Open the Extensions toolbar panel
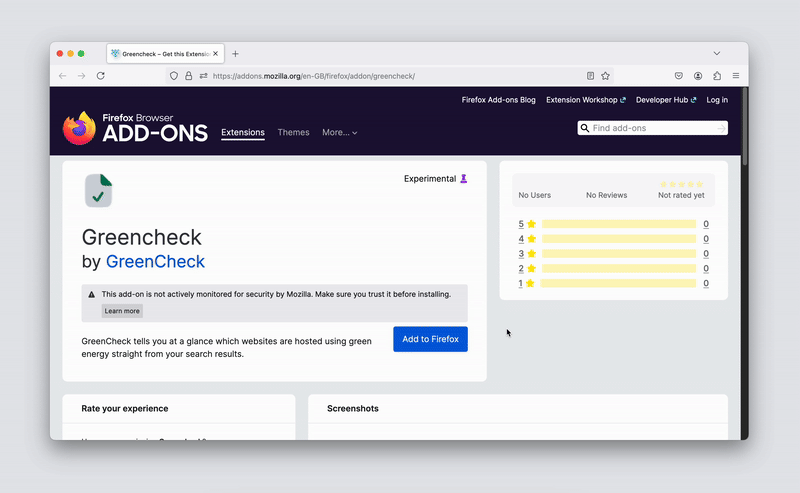Screen dimensions: 800x493 point(717,76)
